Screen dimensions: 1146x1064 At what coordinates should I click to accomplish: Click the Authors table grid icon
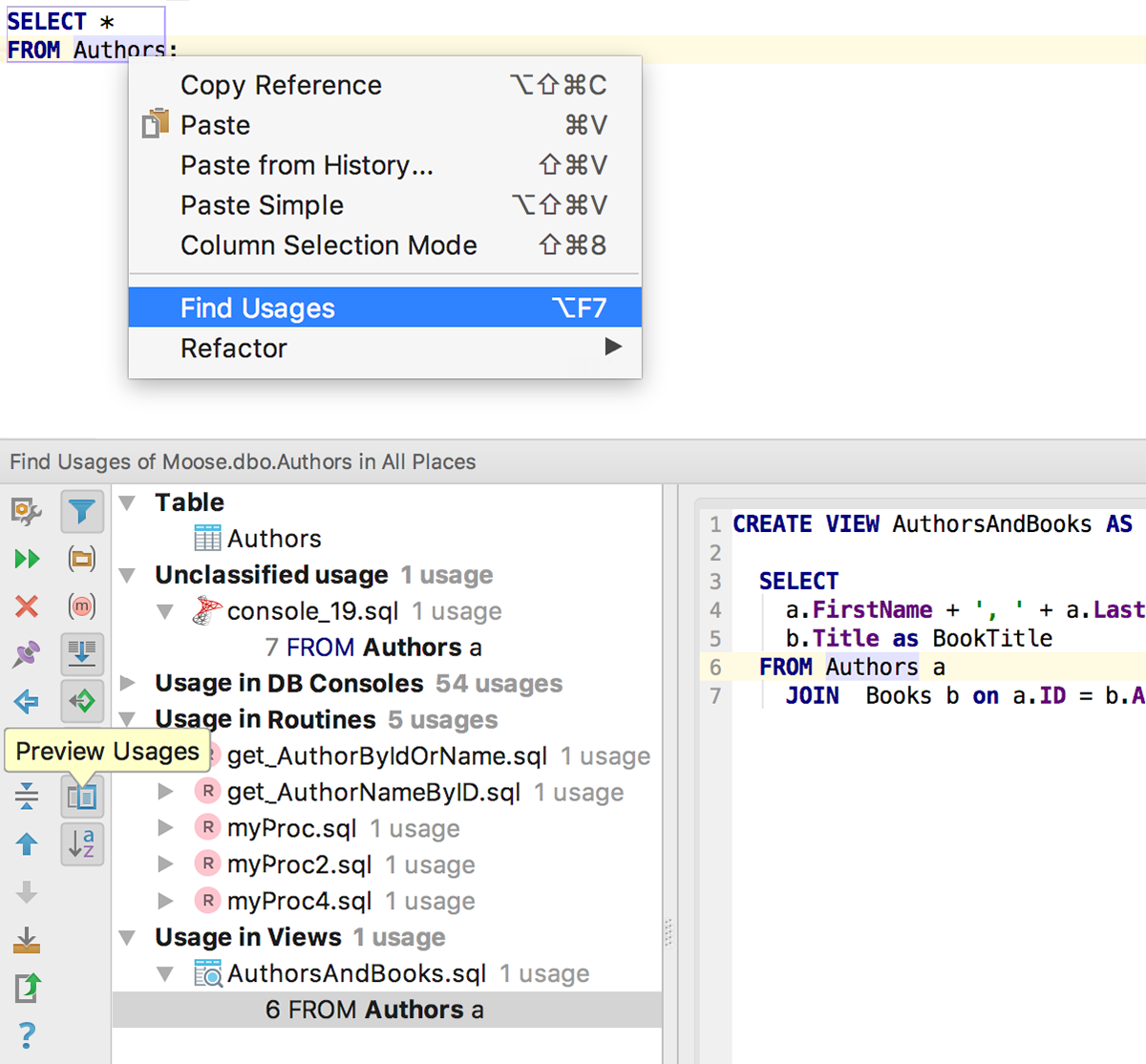207,539
